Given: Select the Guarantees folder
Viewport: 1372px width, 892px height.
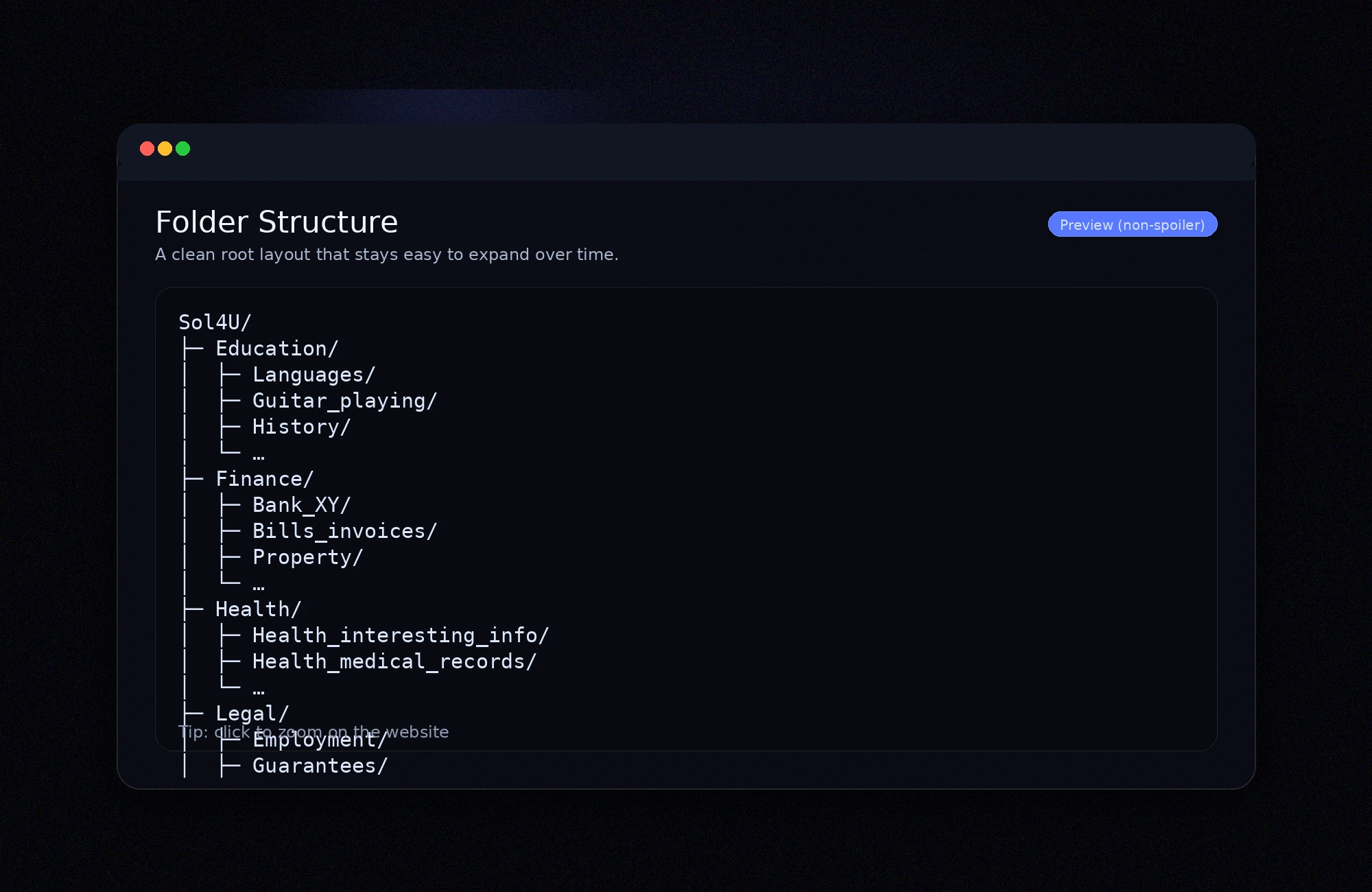Looking at the screenshot, I should pyautogui.click(x=319, y=766).
